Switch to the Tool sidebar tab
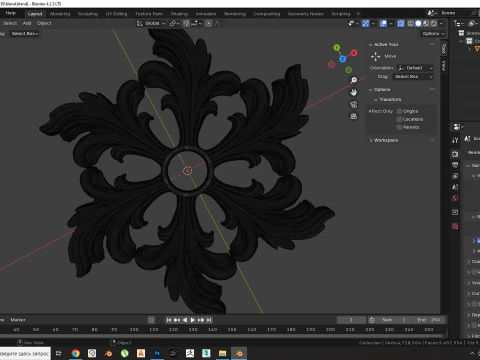The image size is (480, 360). 444,49
